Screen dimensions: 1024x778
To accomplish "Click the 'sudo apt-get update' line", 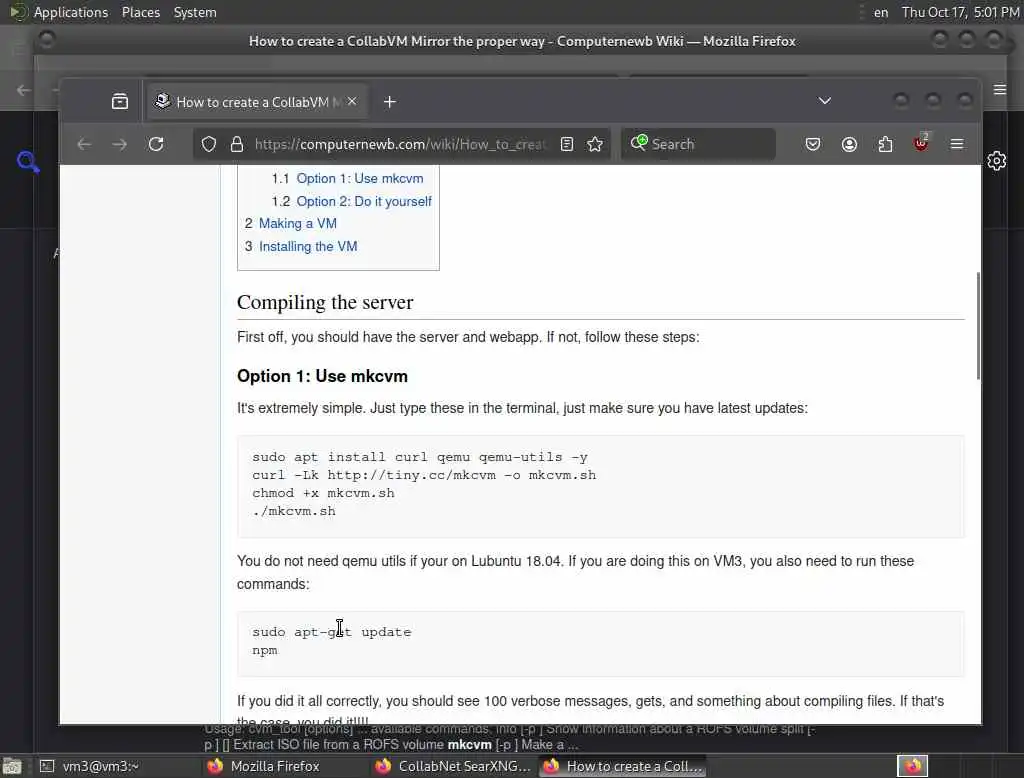I will 332,632.
